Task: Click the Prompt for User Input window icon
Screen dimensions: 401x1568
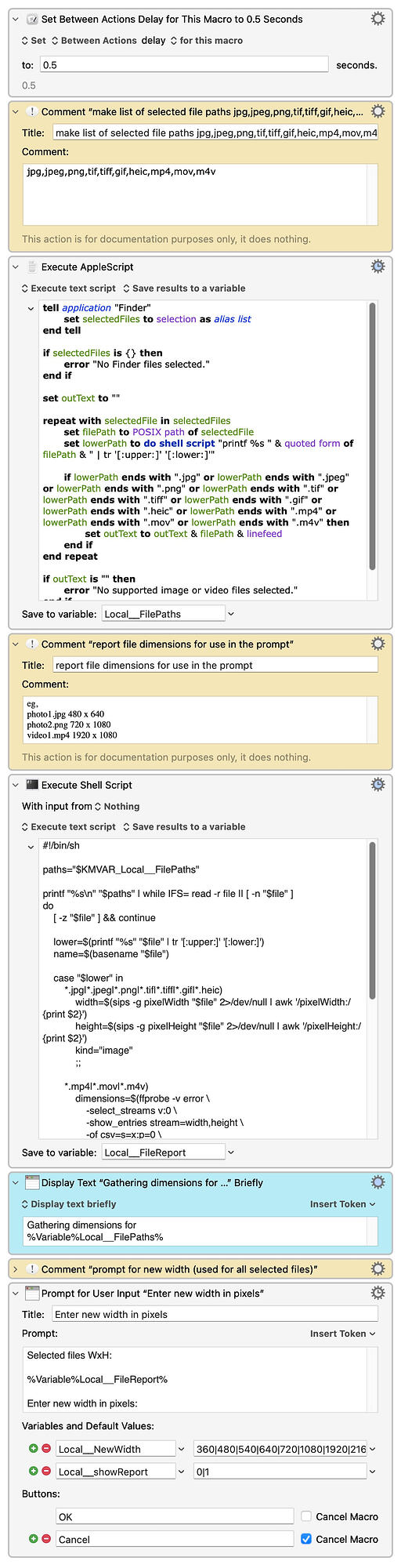Action: 32,1293
